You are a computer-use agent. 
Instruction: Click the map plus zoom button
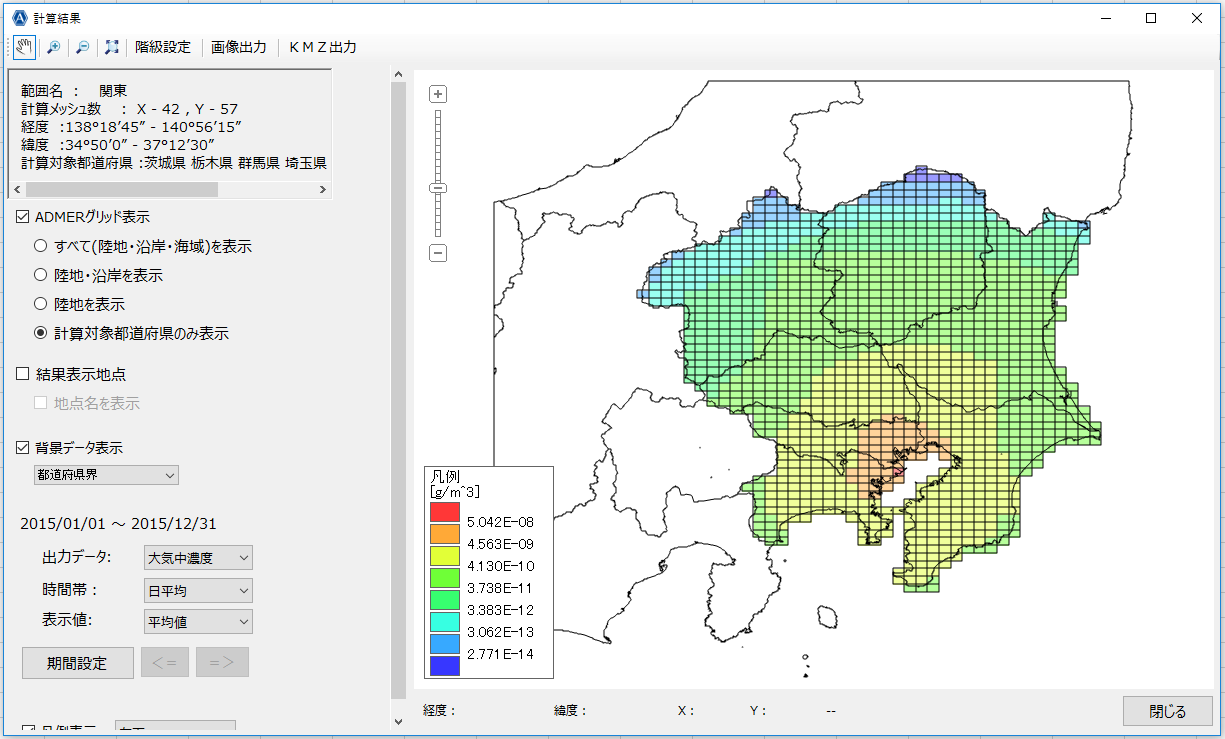click(x=438, y=94)
